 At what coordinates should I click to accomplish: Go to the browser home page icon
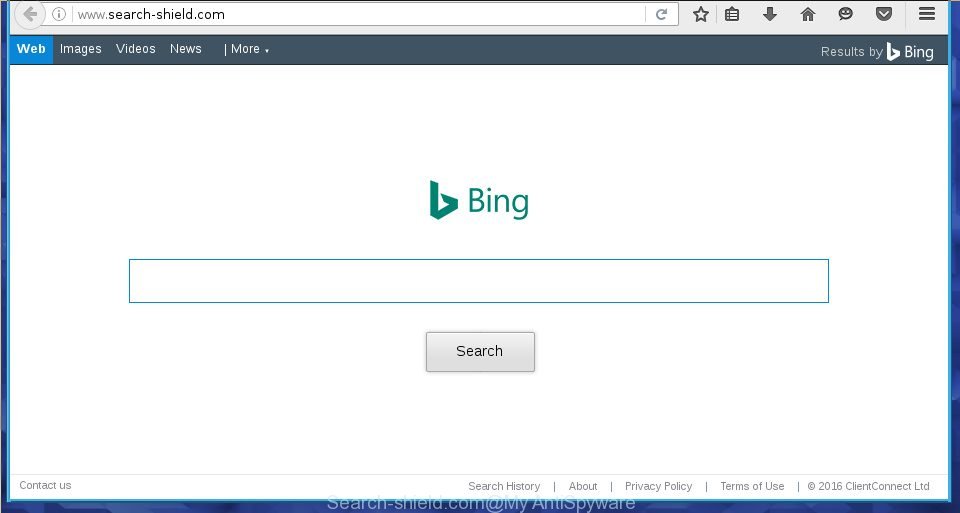point(808,14)
